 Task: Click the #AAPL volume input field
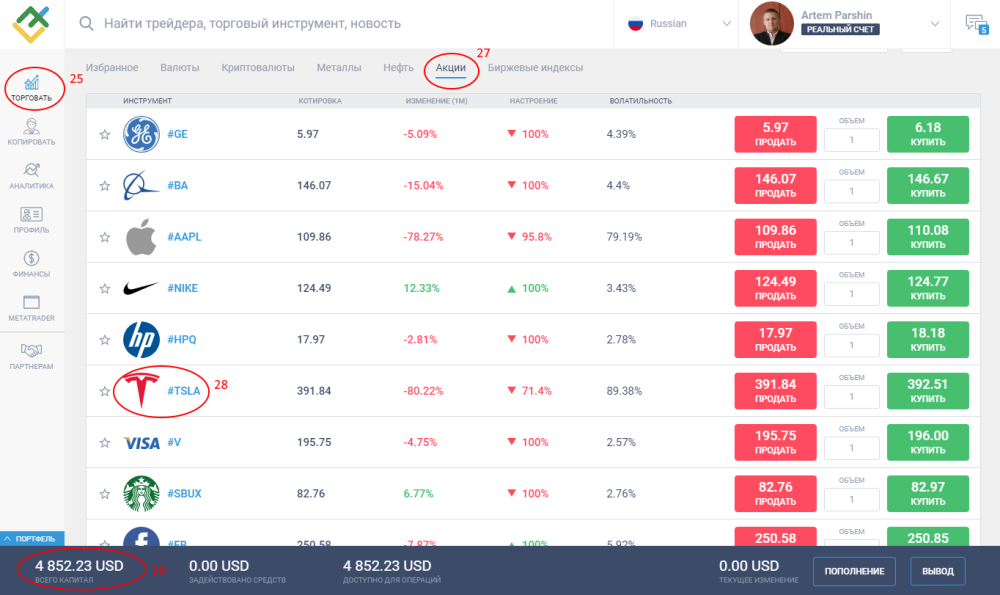pyautogui.click(x=851, y=242)
